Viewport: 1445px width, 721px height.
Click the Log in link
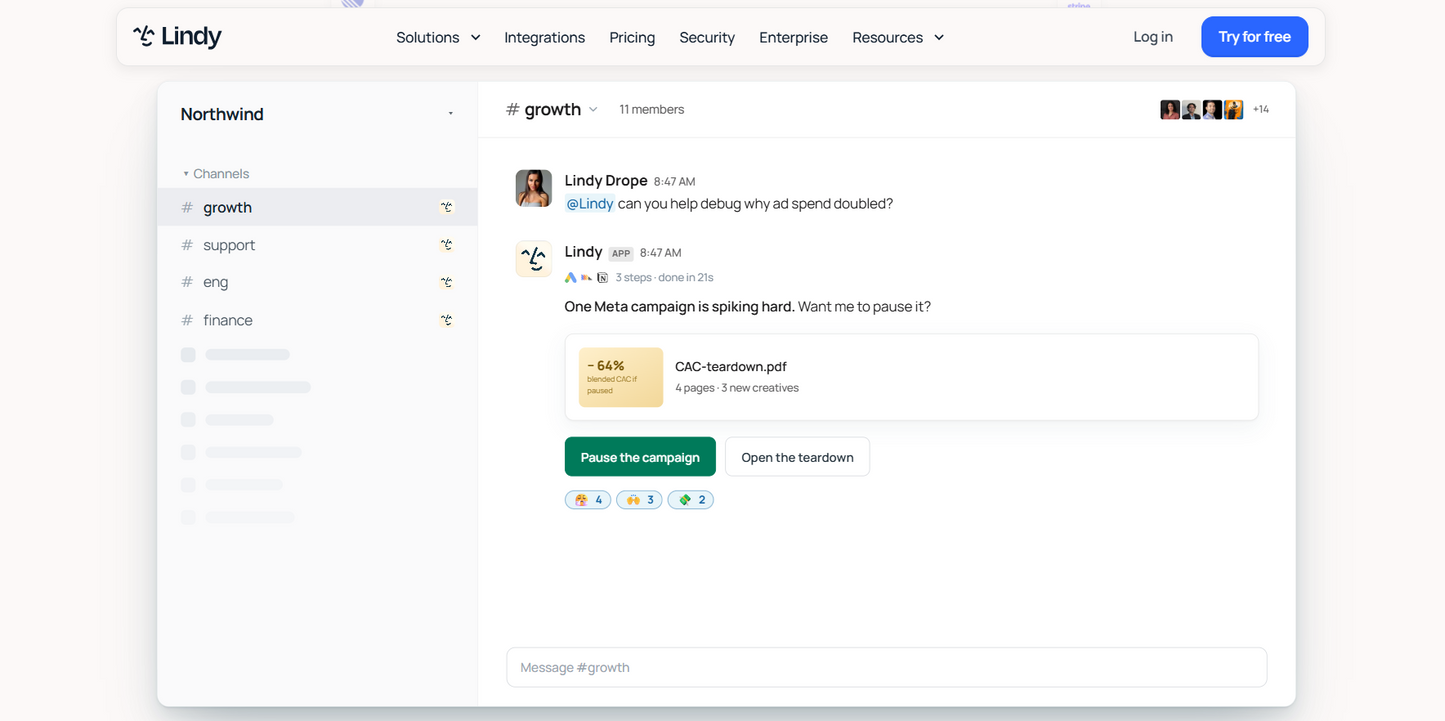coord(1153,37)
